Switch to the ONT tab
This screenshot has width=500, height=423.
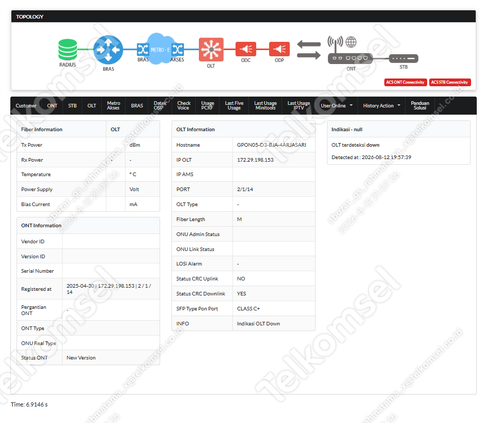pos(52,106)
